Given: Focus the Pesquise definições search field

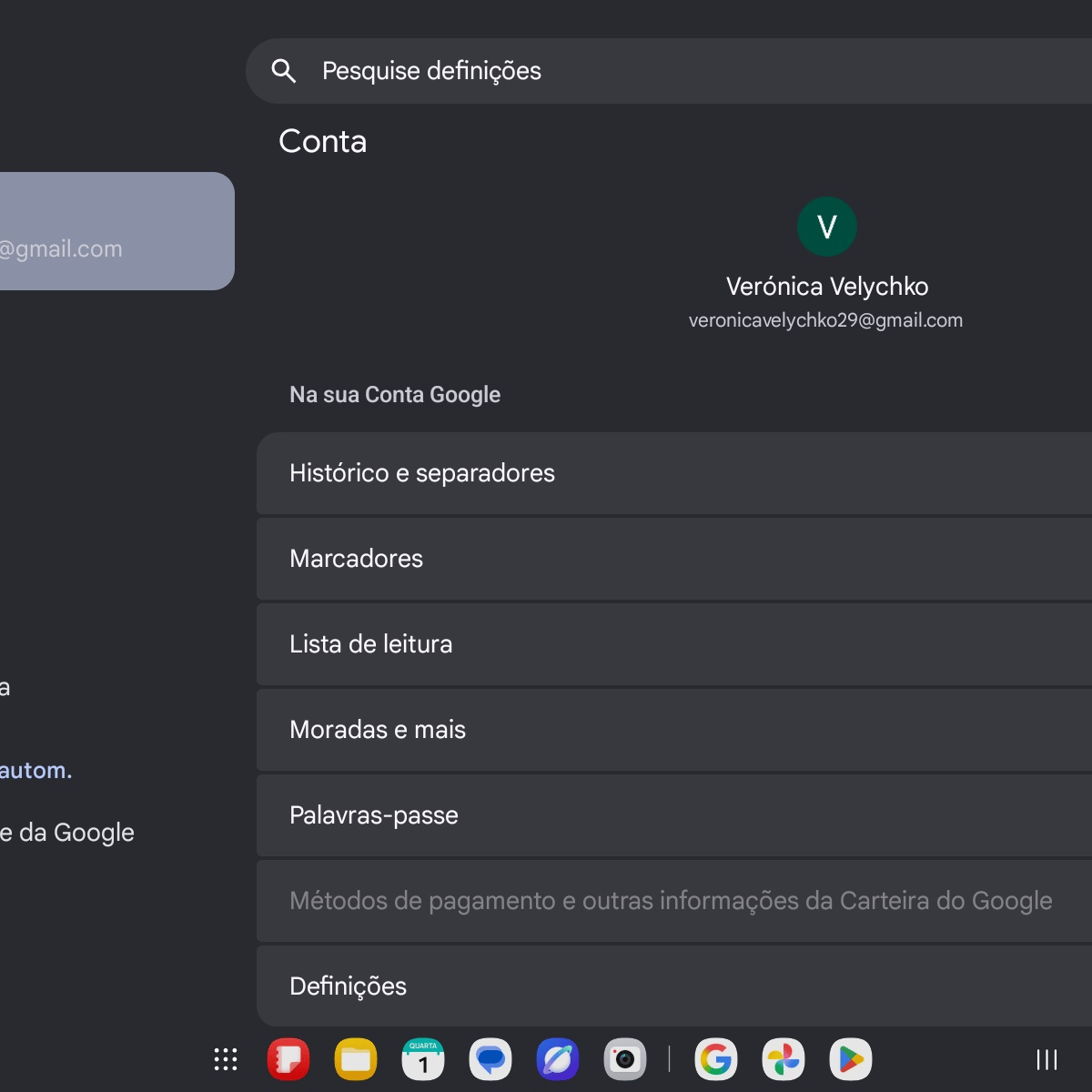Looking at the screenshot, I should coord(669,71).
